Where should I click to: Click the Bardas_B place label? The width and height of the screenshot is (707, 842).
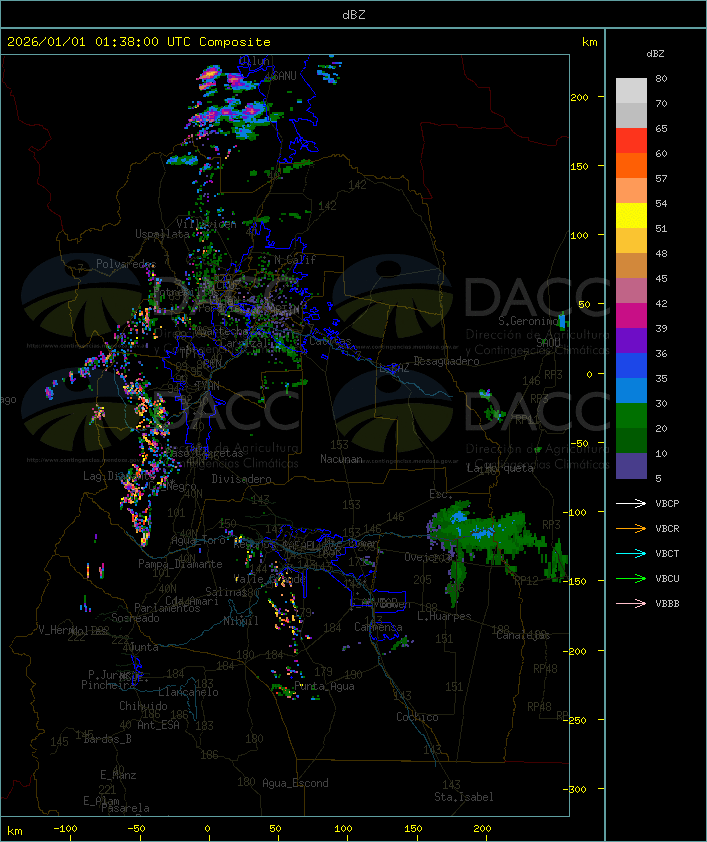[x=107, y=739]
